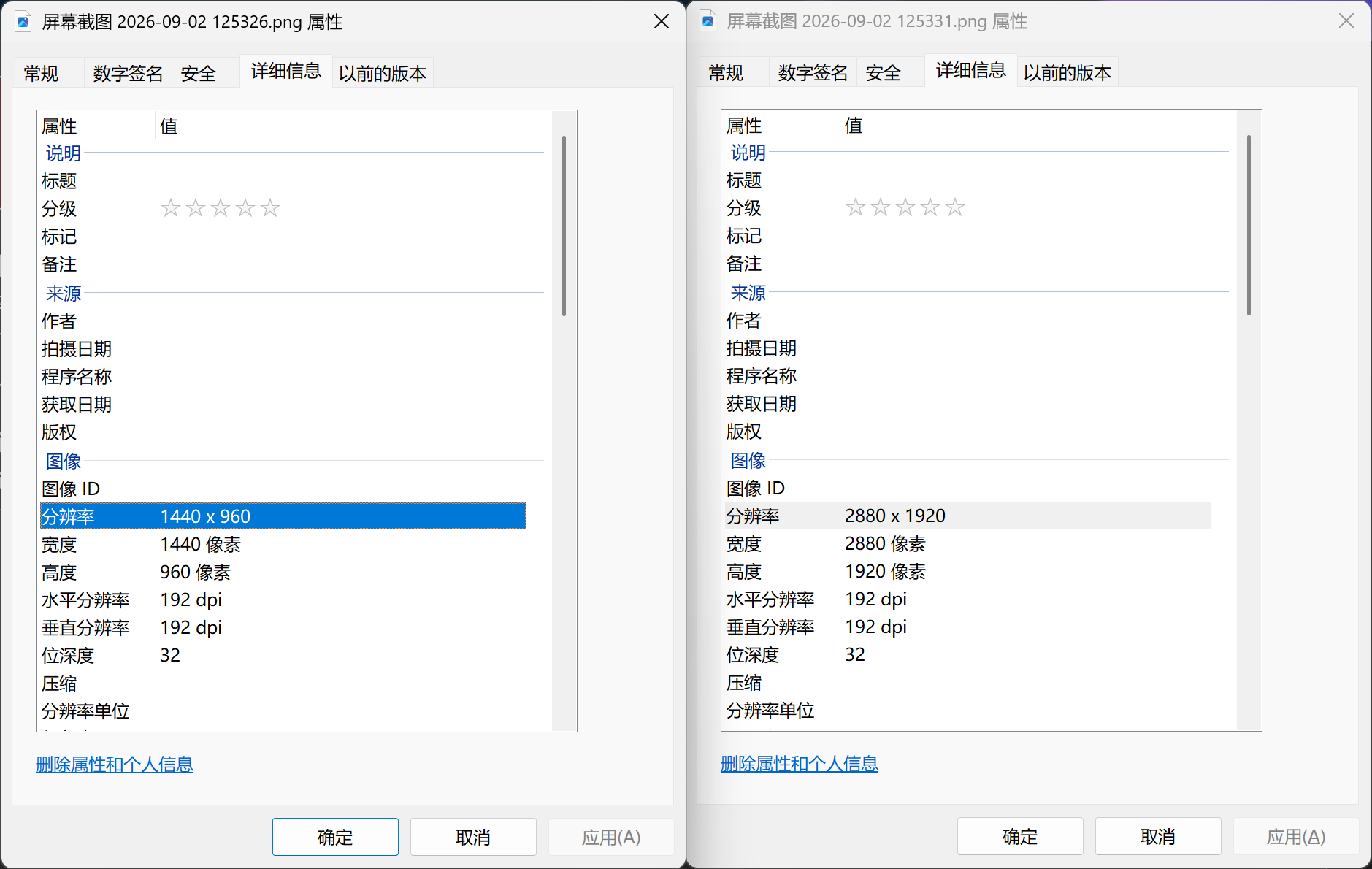Image resolution: width=1372 pixels, height=869 pixels.
Task: Click 备注 row in right list
Action: pyautogui.click(x=968, y=263)
